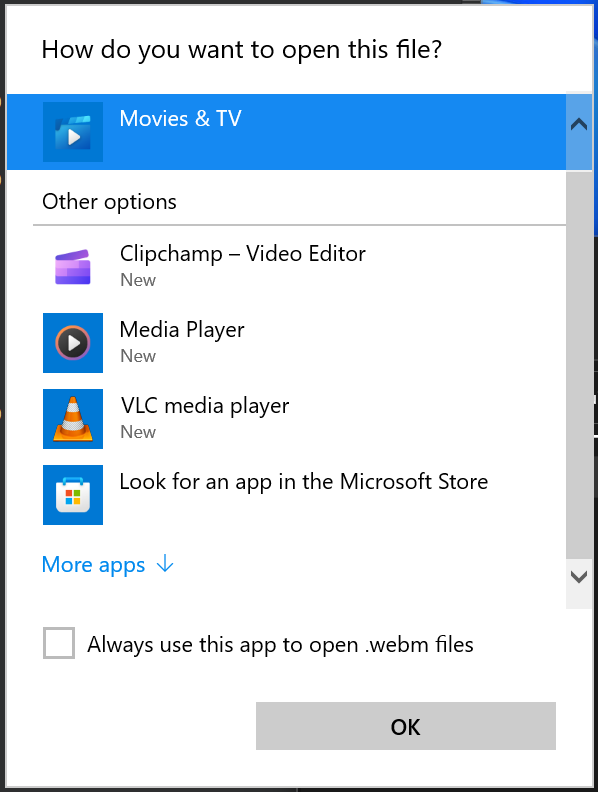The height and width of the screenshot is (792, 598).
Task: Click the down arrow beside More apps
Action: click(x=165, y=563)
